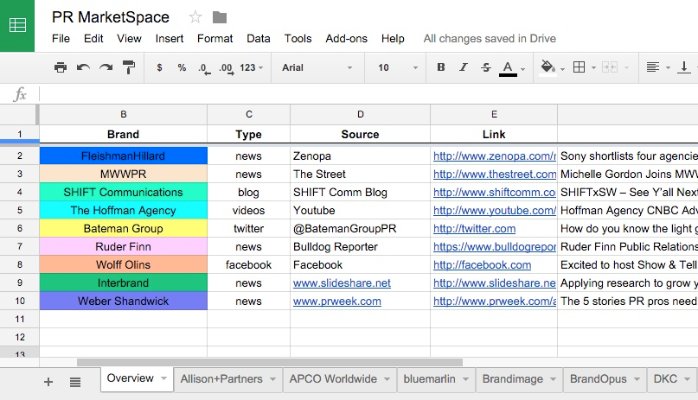Open the View menu
Image resolution: width=698 pixels, height=400 pixels.
129,39
